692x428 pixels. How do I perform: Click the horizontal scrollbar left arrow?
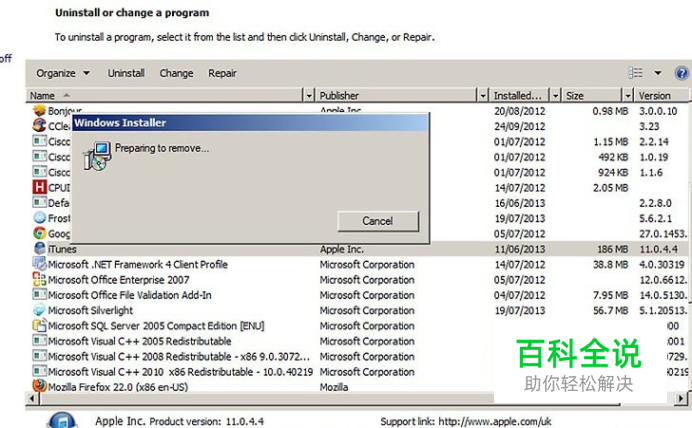pos(32,398)
